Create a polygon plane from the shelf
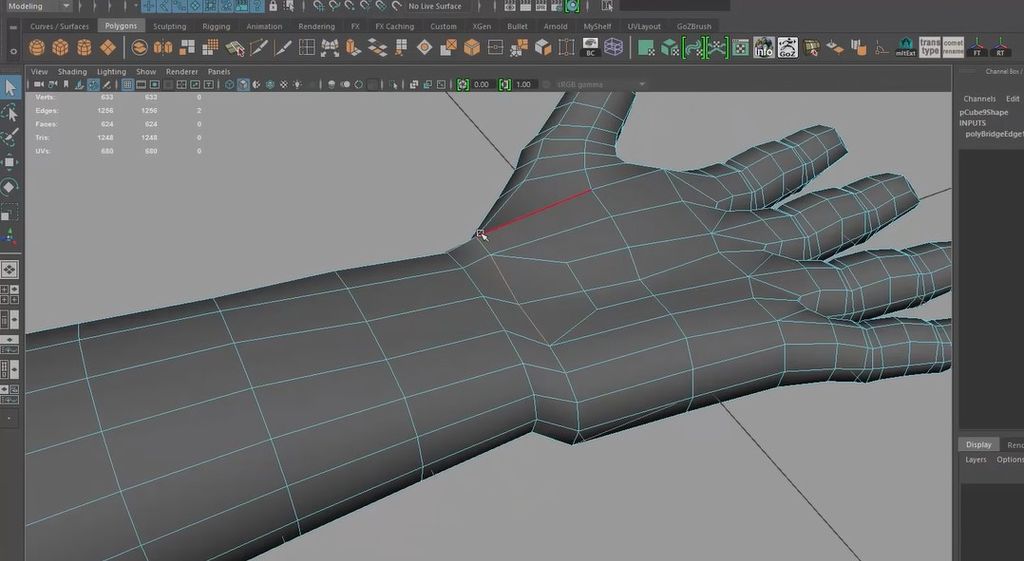The width and height of the screenshot is (1024, 561). pos(108,48)
